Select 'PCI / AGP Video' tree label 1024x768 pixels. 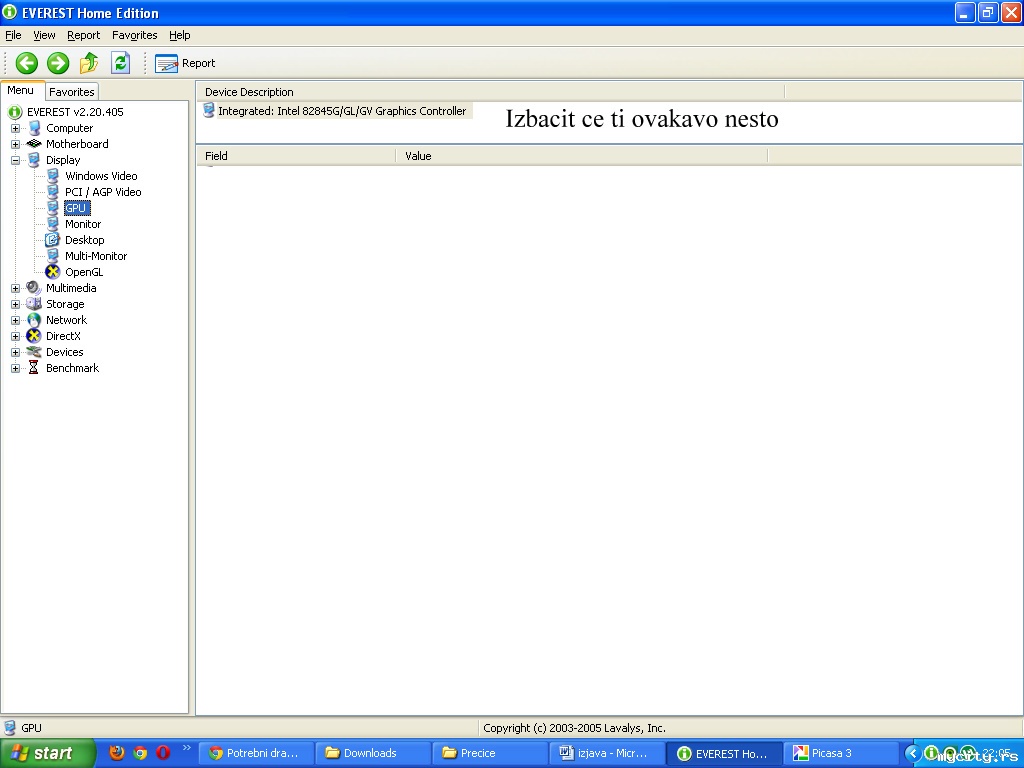click(103, 192)
